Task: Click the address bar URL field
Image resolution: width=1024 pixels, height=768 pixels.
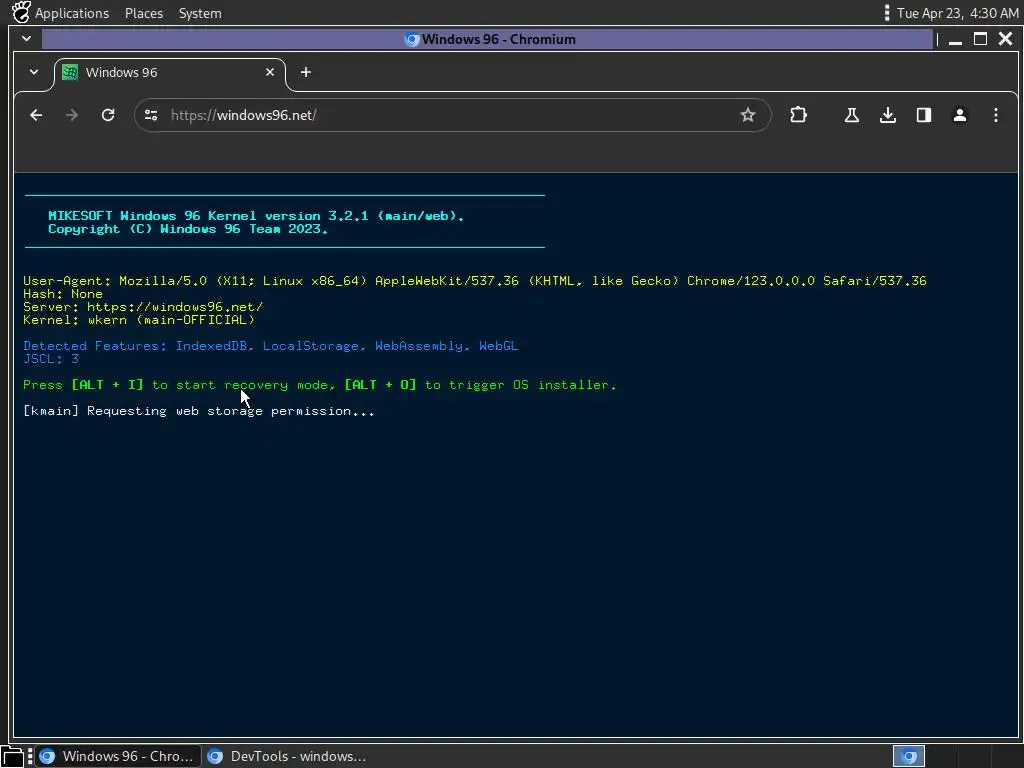Action: (451, 115)
